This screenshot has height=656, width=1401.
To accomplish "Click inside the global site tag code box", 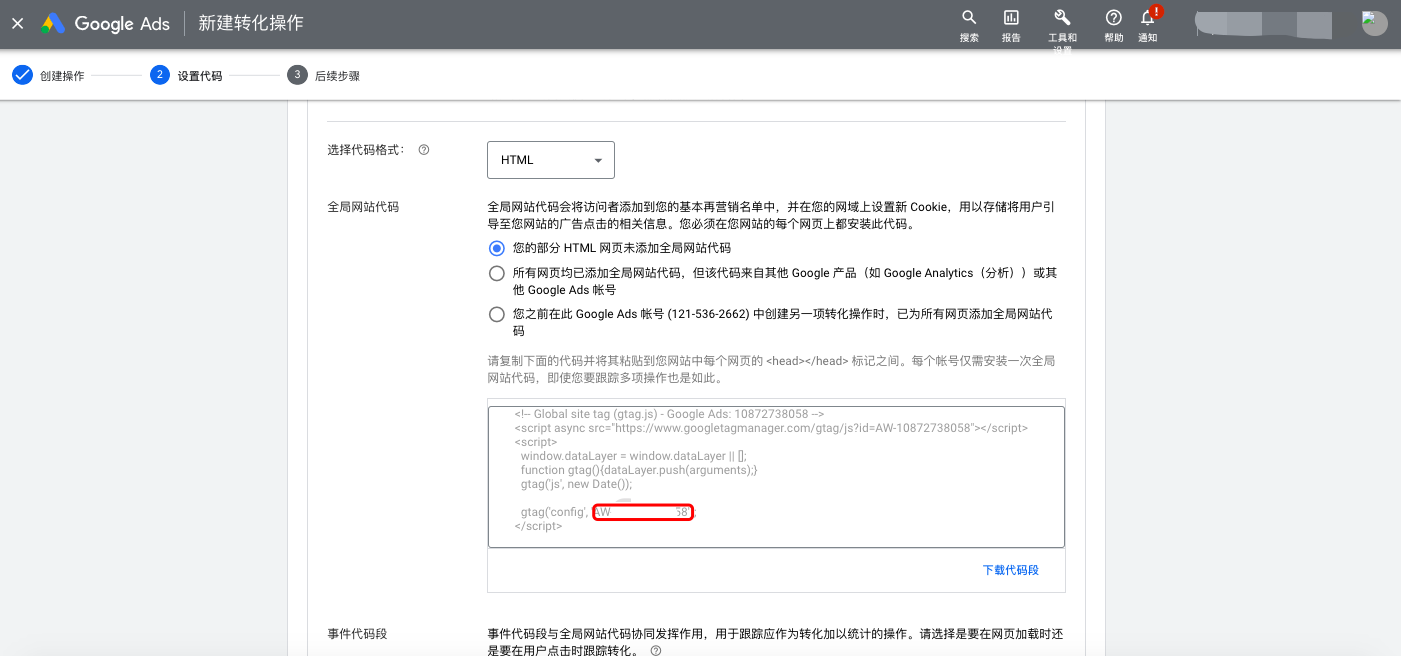I will (776, 477).
